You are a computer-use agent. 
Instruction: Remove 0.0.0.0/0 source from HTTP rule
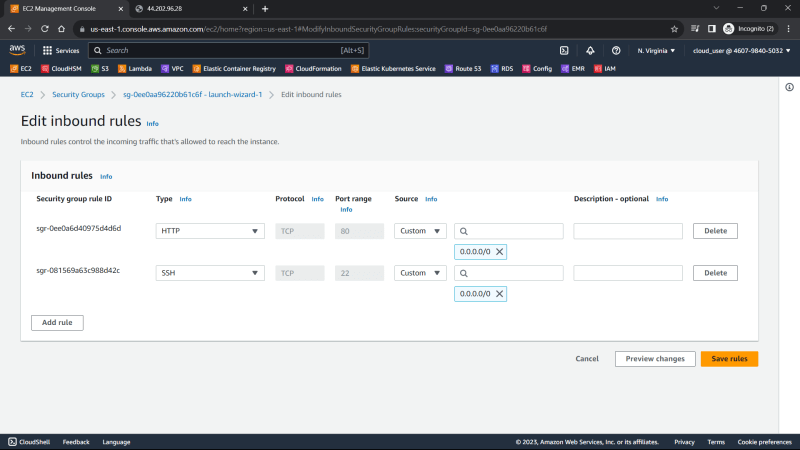(499, 252)
